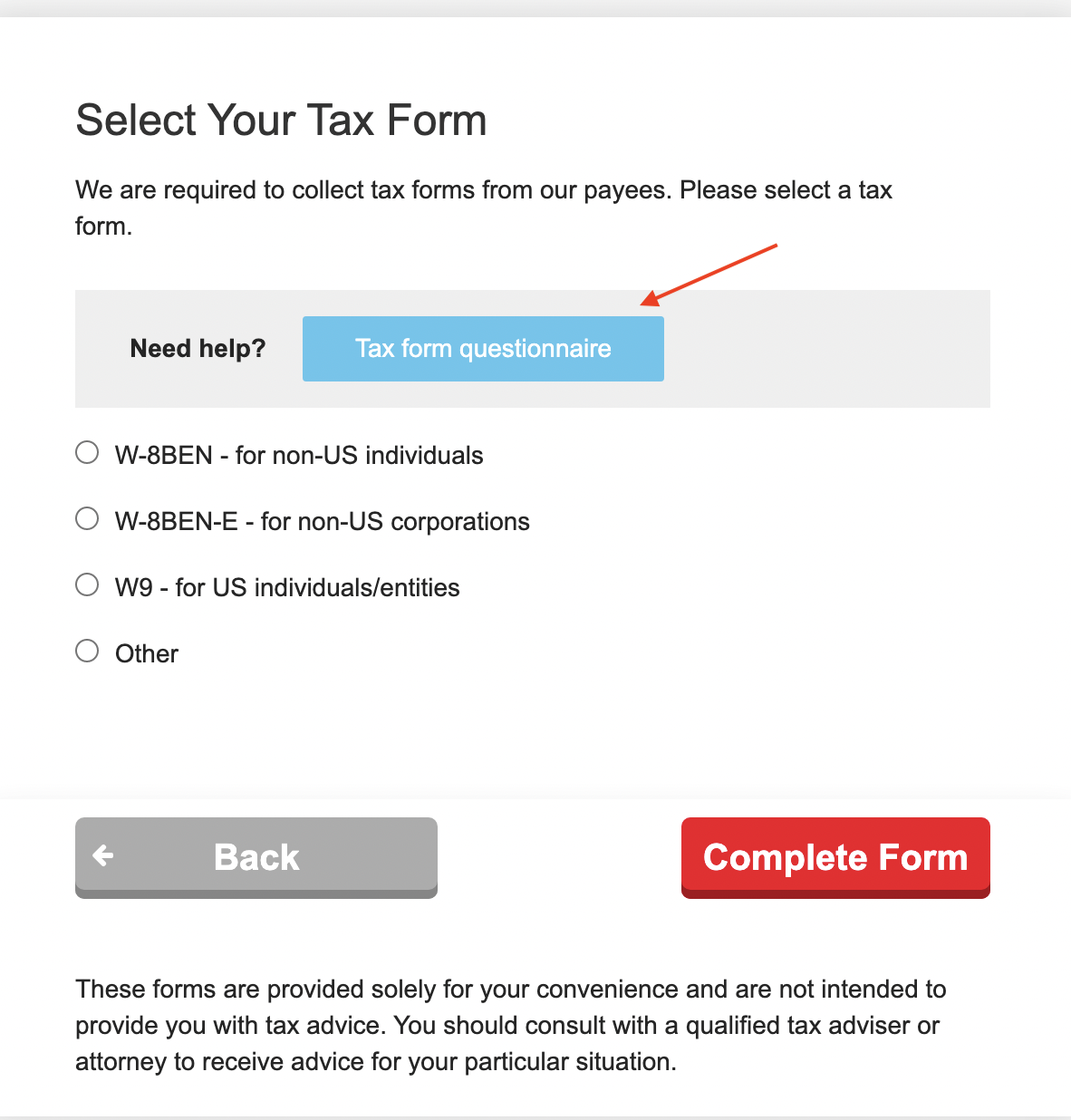Click the 'W-8BEN-E - for non-US corporations' label

pyautogui.click(x=323, y=521)
